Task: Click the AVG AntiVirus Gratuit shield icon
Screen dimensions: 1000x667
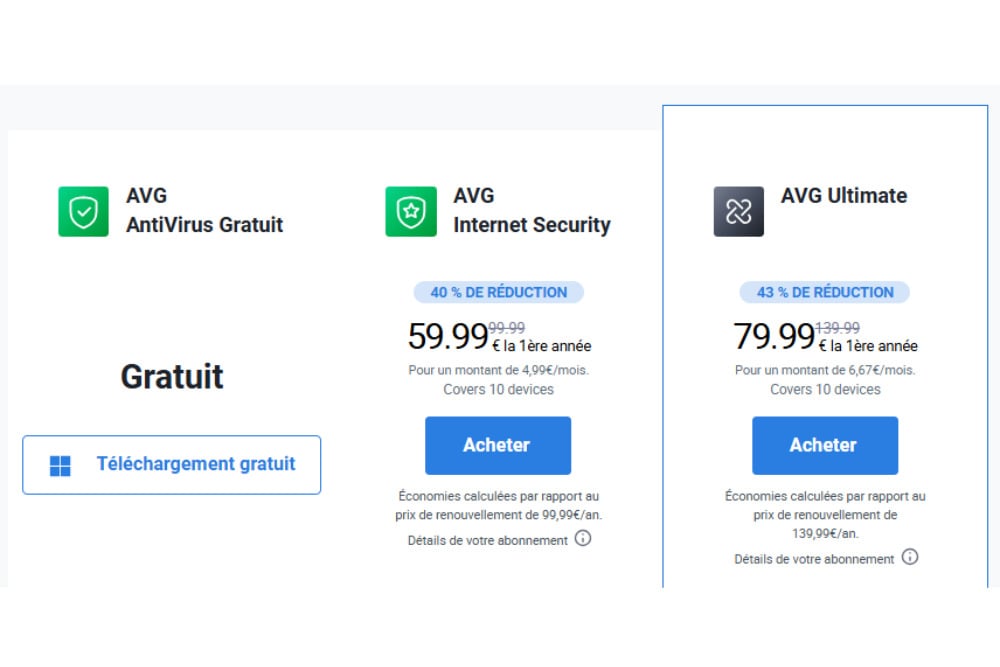Action: coord(83,212)
